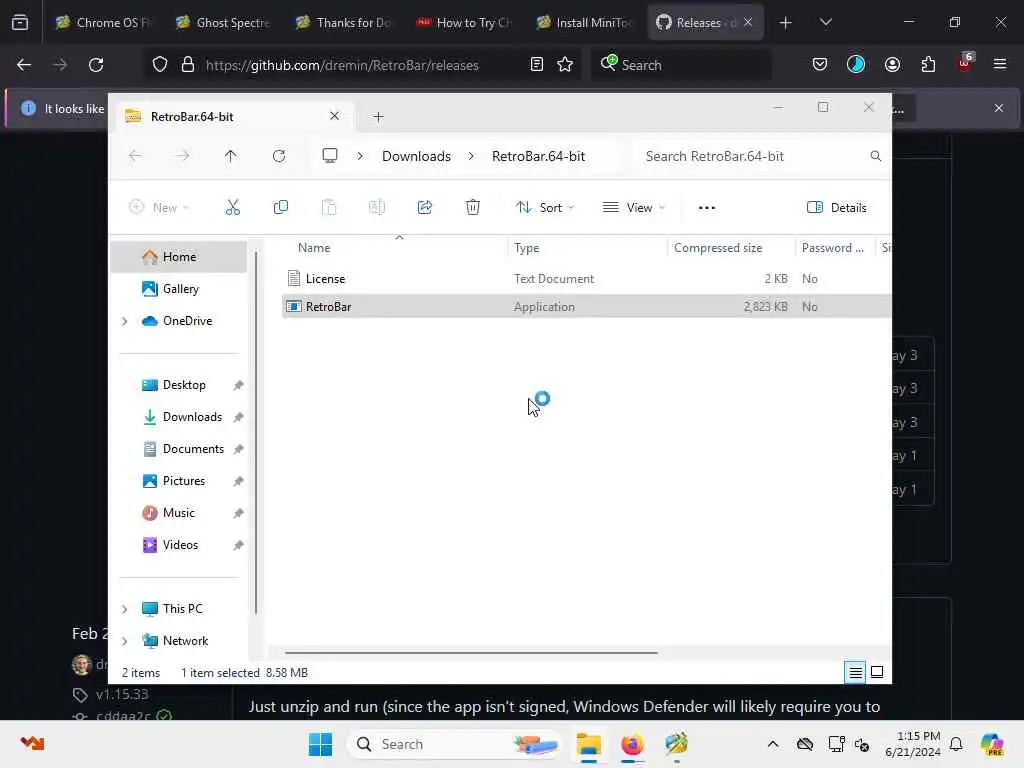
Task: Open the See more three-dots menu
Action: [707, 208]
